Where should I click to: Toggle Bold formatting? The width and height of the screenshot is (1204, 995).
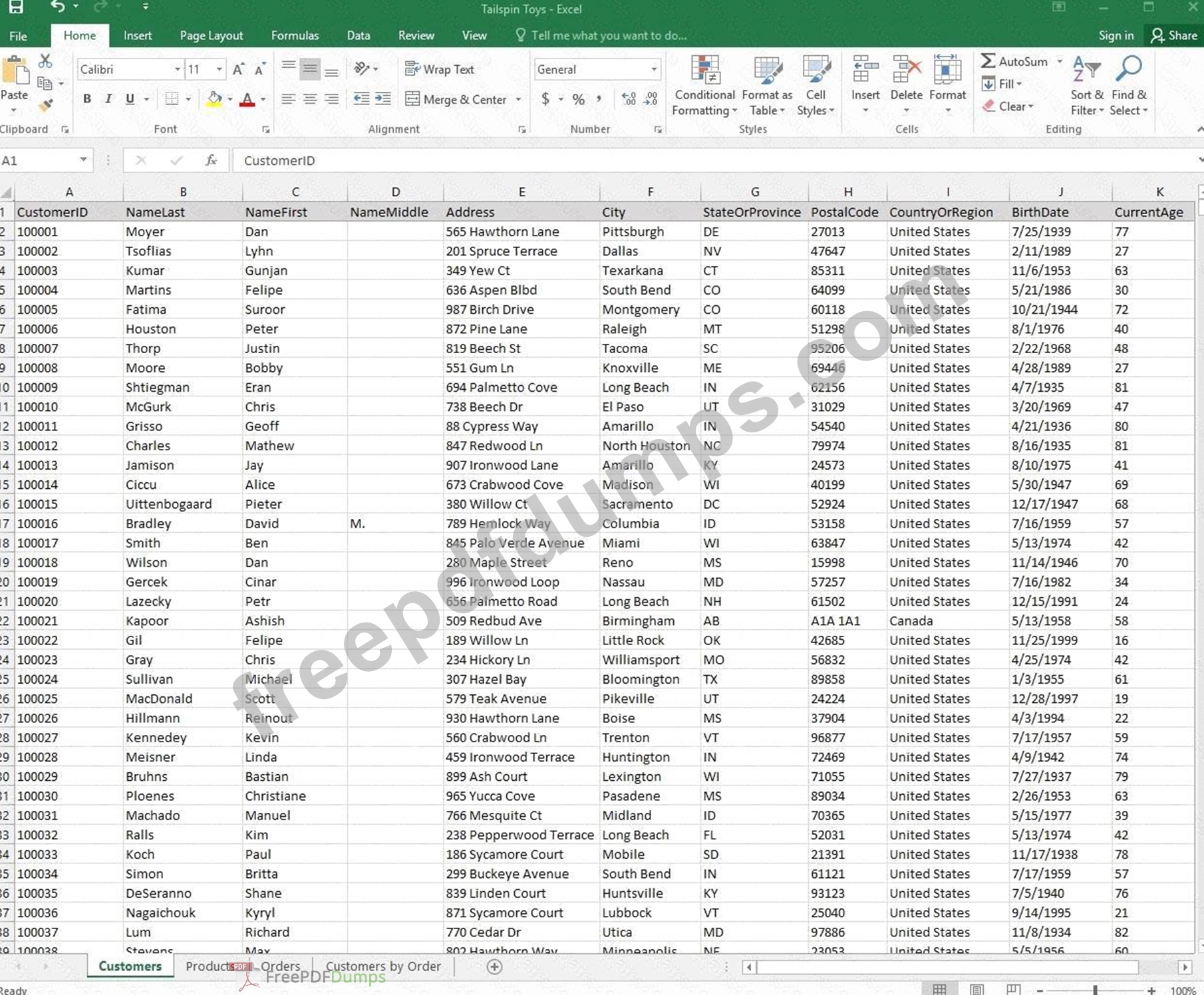[86, 99]
